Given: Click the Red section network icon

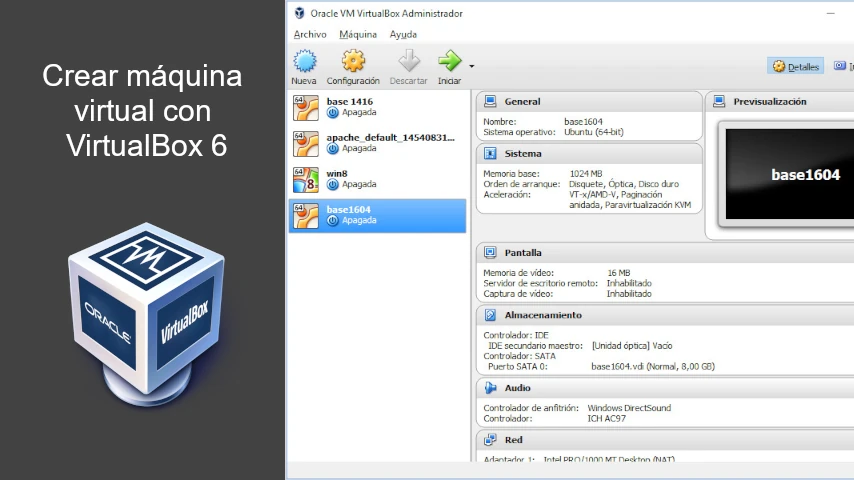Looking at the screenshot, I should click(490, 440).
